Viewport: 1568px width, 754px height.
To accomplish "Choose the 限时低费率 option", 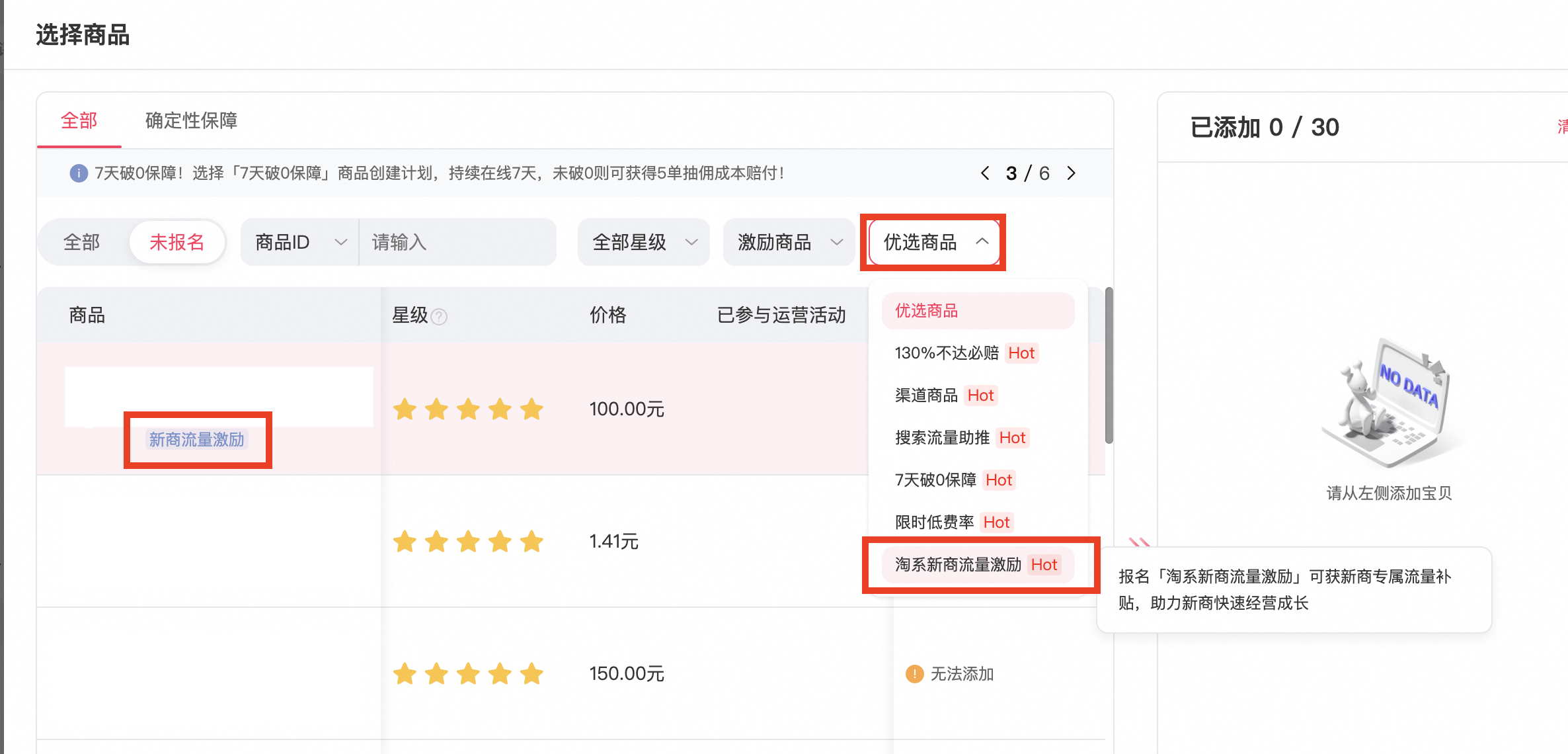I will pos(978,523).
